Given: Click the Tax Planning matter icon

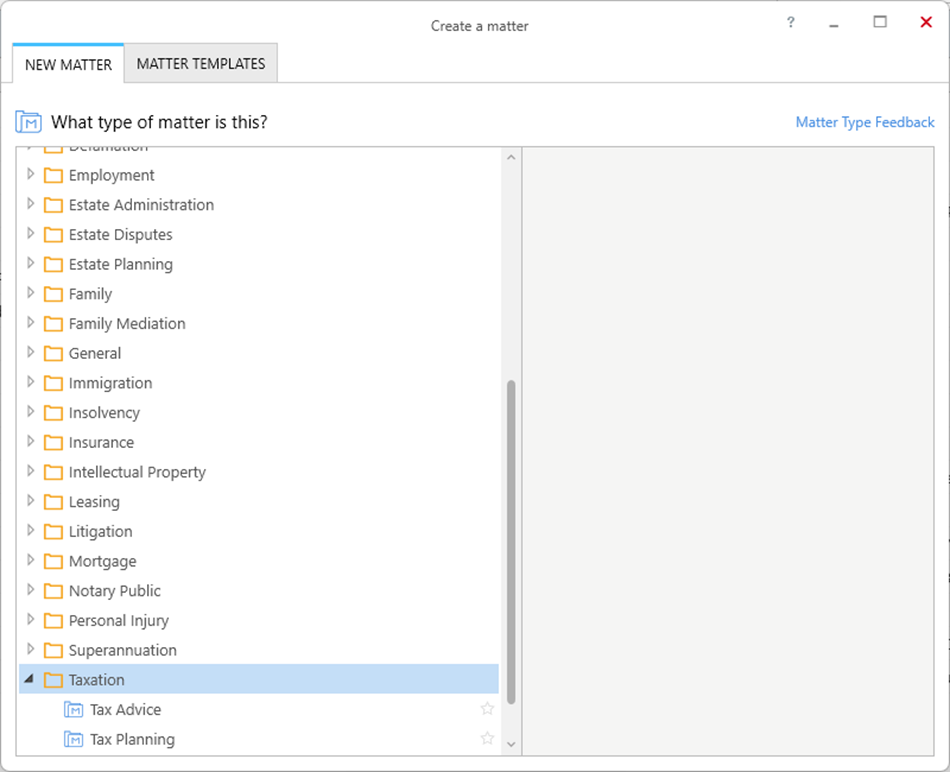Looking at the screenshot, I should 73,740.
